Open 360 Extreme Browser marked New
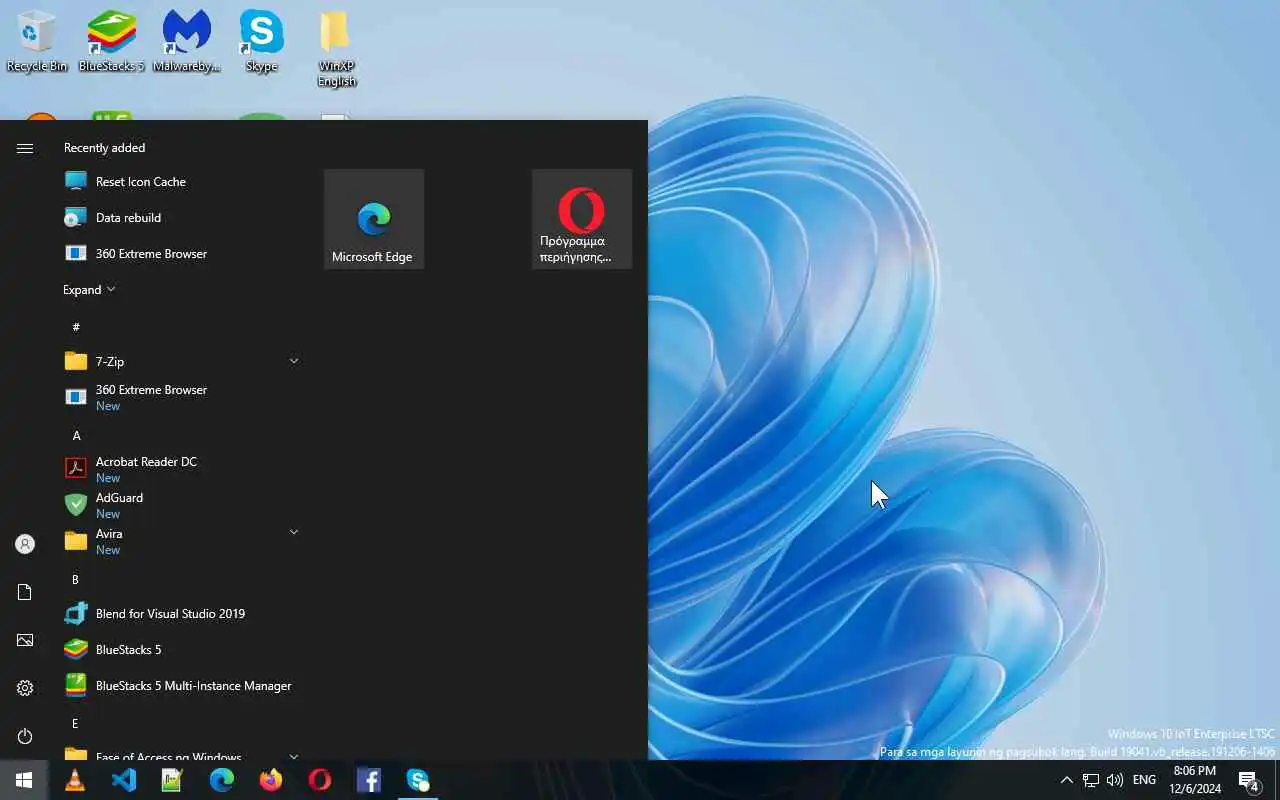Image resolution: width=1280 pixels, height=800 pixels. [180, 397]
